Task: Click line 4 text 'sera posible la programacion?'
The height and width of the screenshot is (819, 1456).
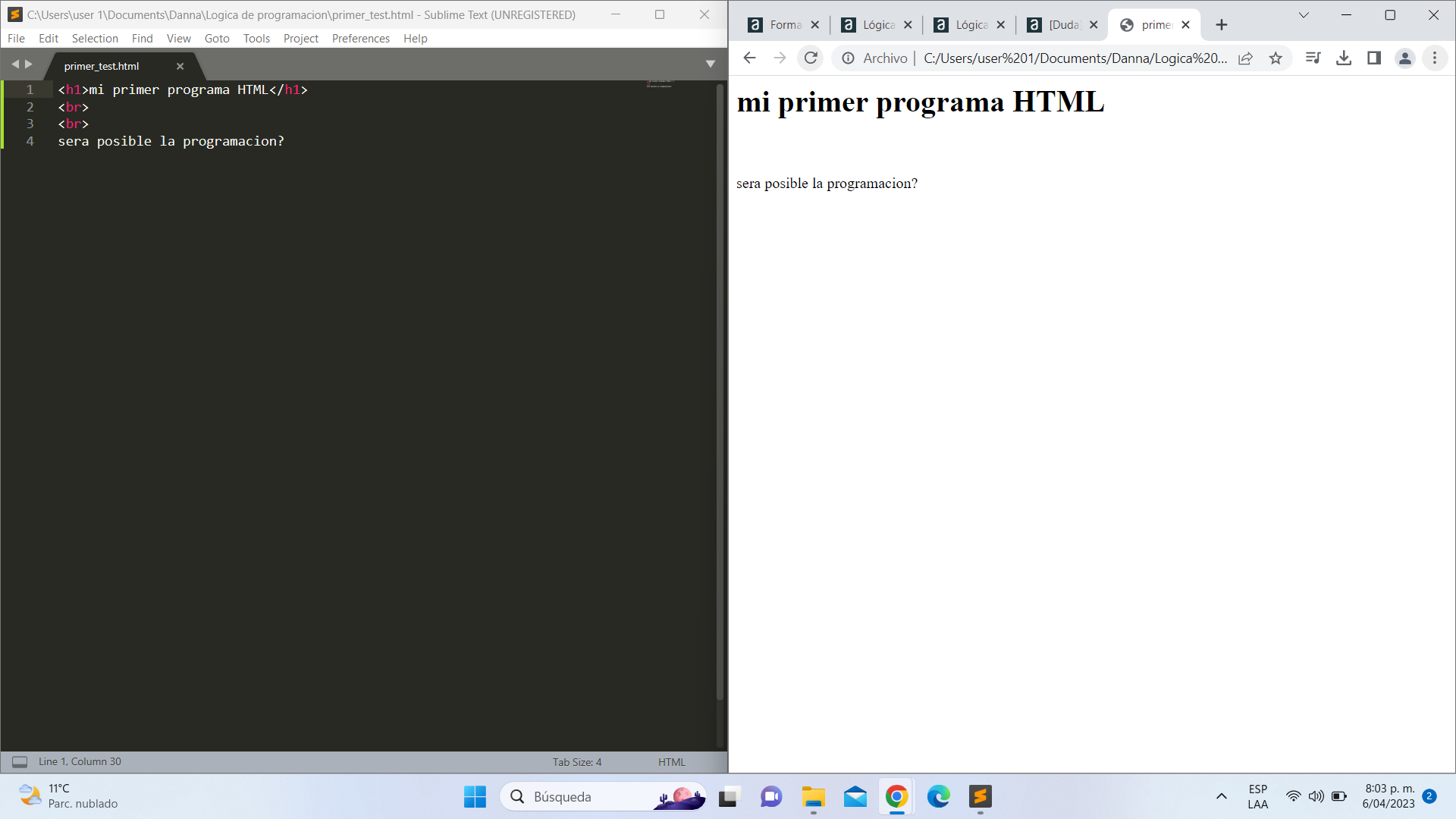Action: click(171, 141)
